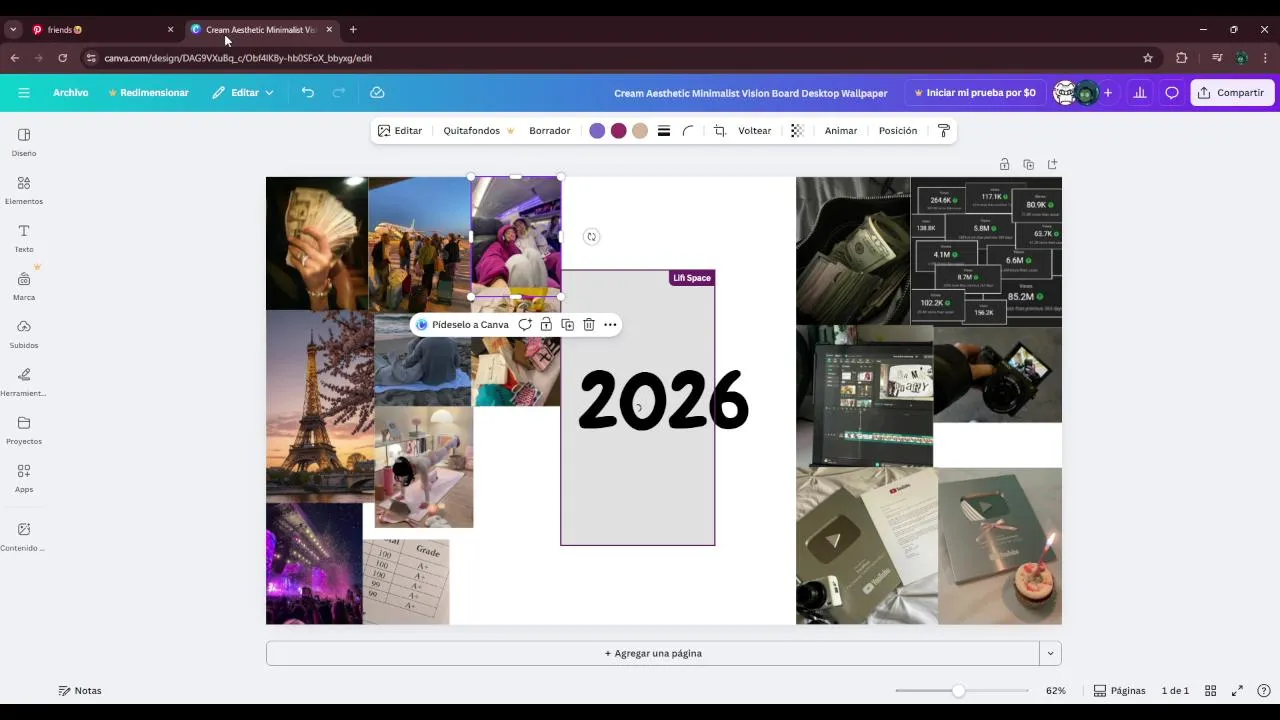Toggle the Páginas view
The height and width of the screenshot is (720, 1280).
click(x=1119, y=690)
